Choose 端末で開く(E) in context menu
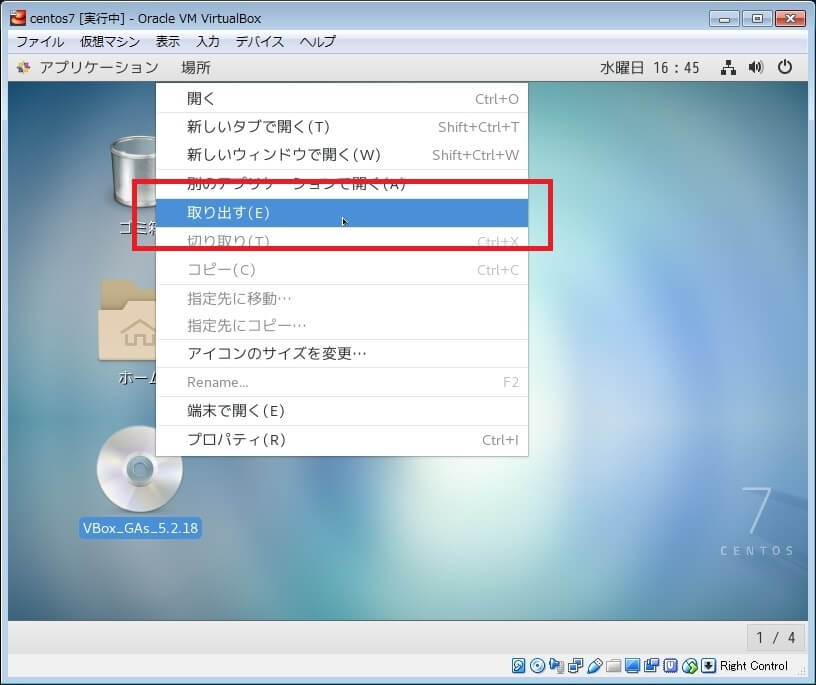The width and height of the screenshot is (816, 685). click(x=236, y=411)
